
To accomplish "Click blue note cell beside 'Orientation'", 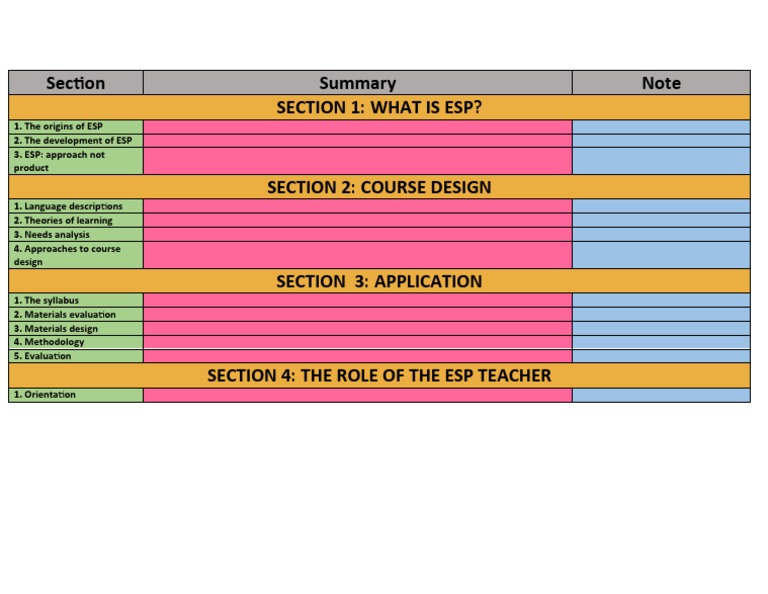I will (x=661, y=395).
